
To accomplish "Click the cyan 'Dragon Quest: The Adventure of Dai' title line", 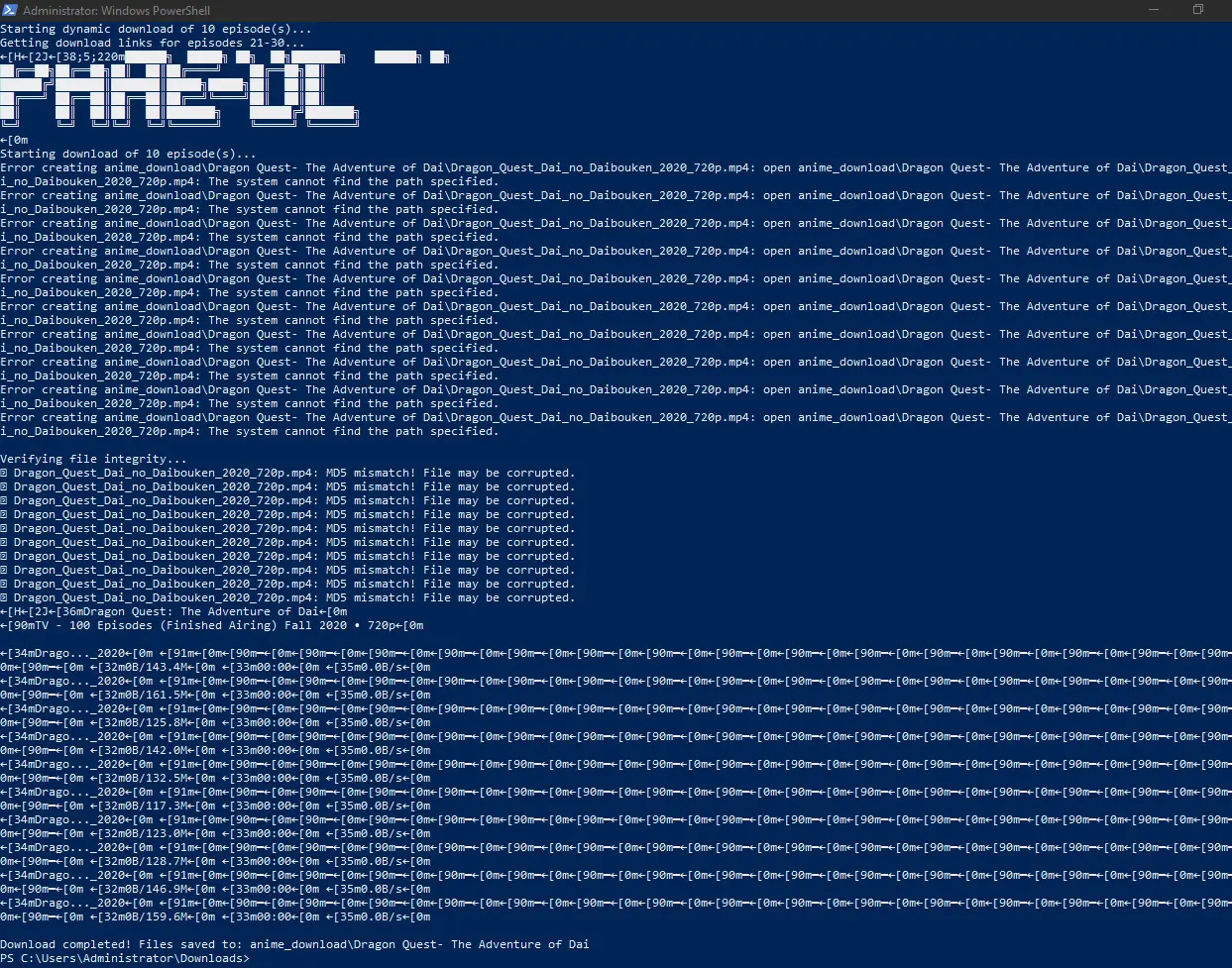I will point(173,611).
